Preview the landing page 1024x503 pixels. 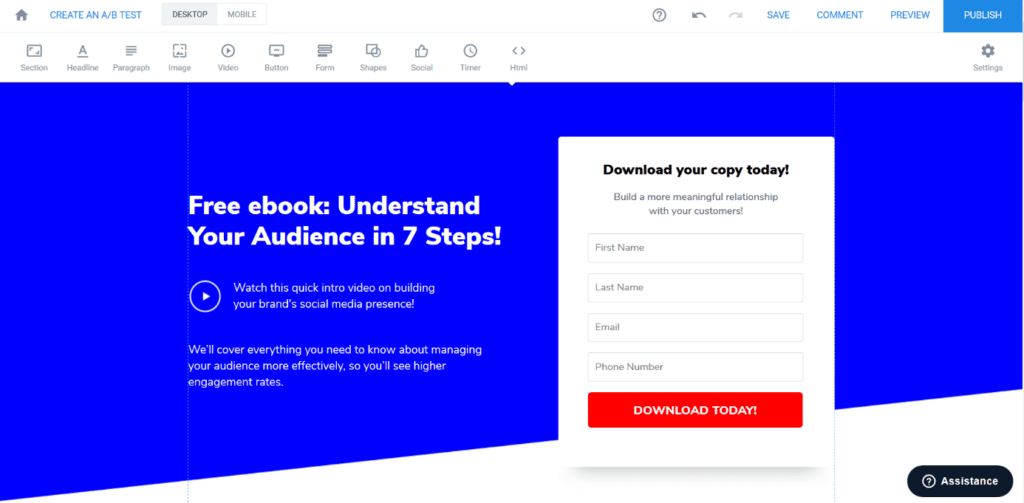910,15
